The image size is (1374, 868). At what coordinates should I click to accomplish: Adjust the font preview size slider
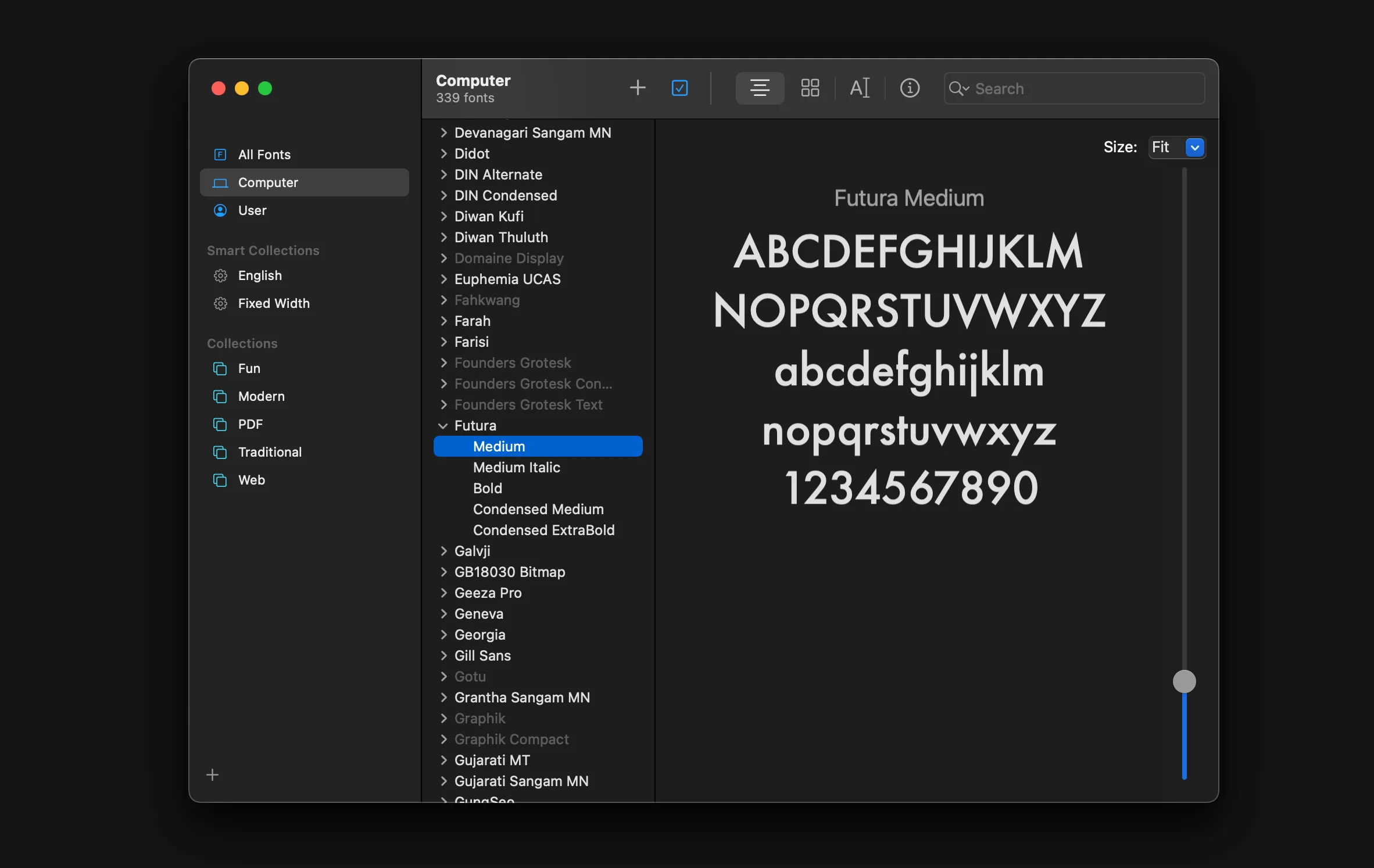[x=1183, y=682]
